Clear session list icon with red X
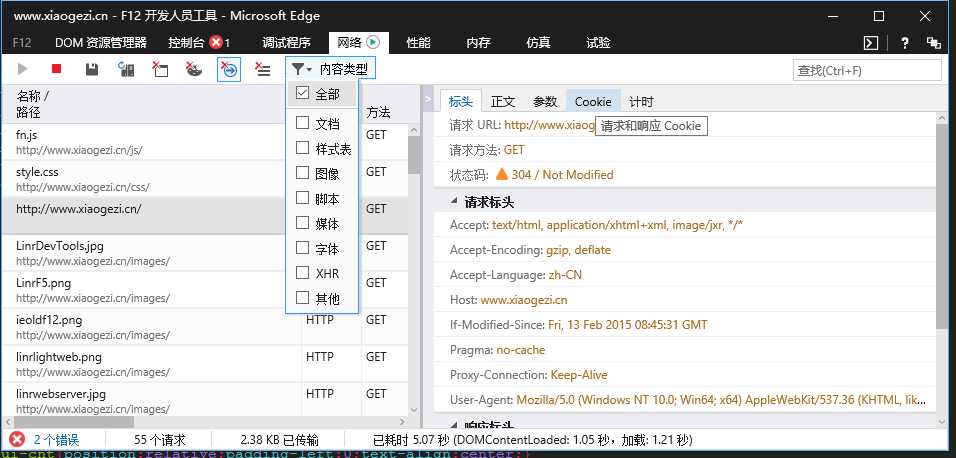Viewport: 956px width, 458px height. (262, 70)
